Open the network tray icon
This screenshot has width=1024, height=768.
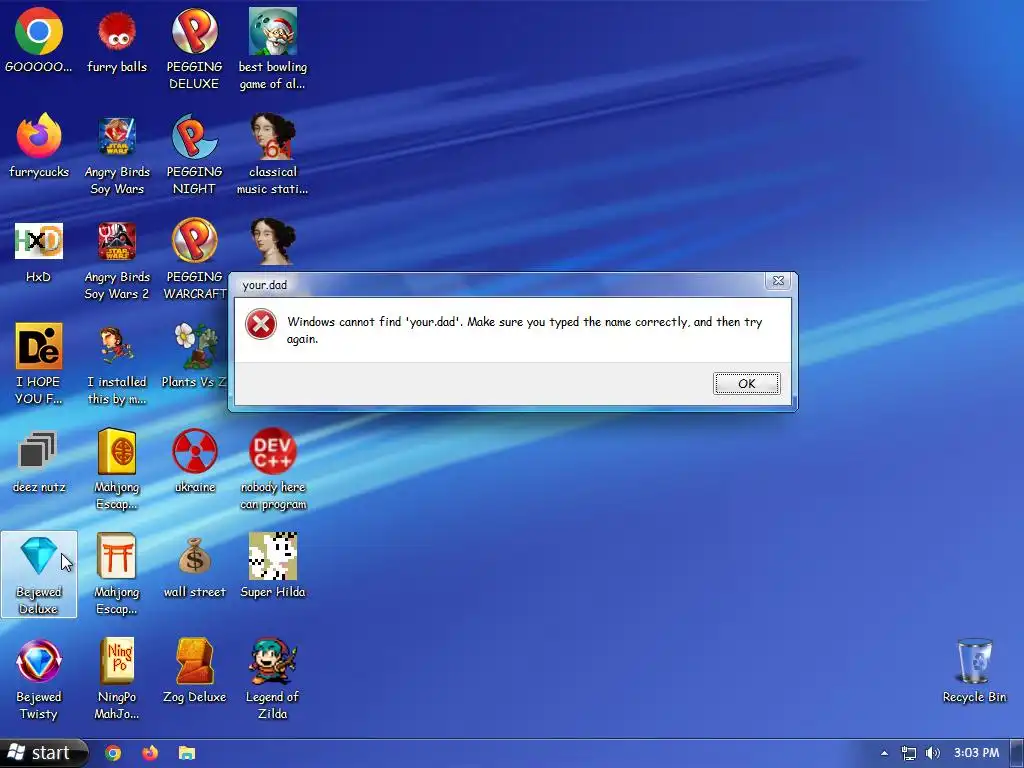tap(908, 753)
